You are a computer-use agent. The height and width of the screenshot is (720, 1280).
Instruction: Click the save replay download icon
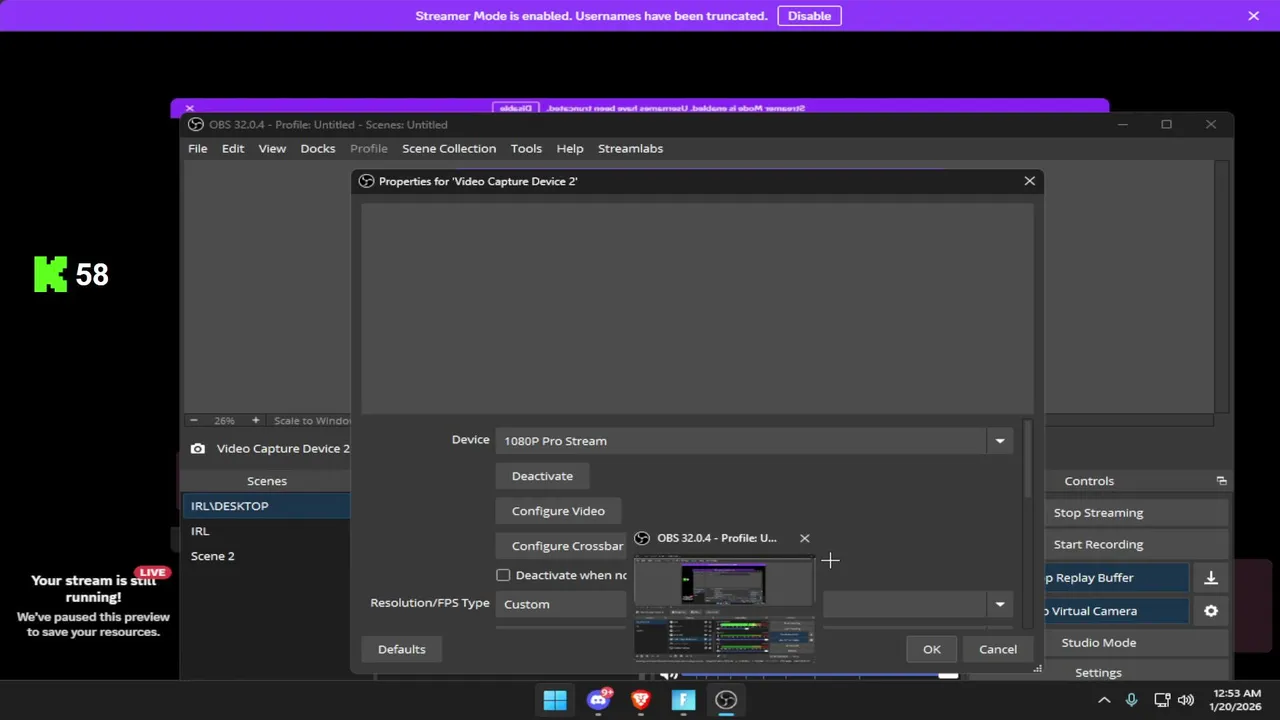click(1211, 578)
